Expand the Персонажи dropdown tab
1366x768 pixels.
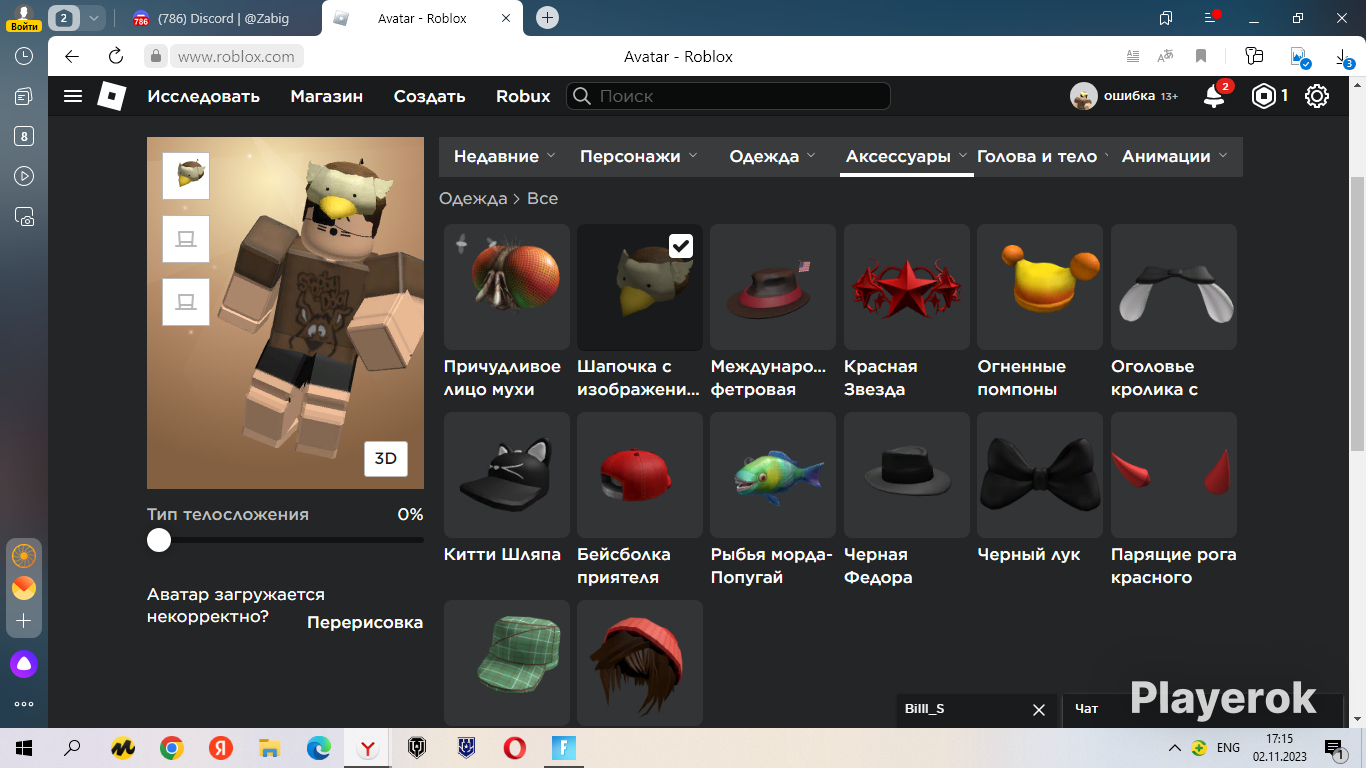pos(638,156)
